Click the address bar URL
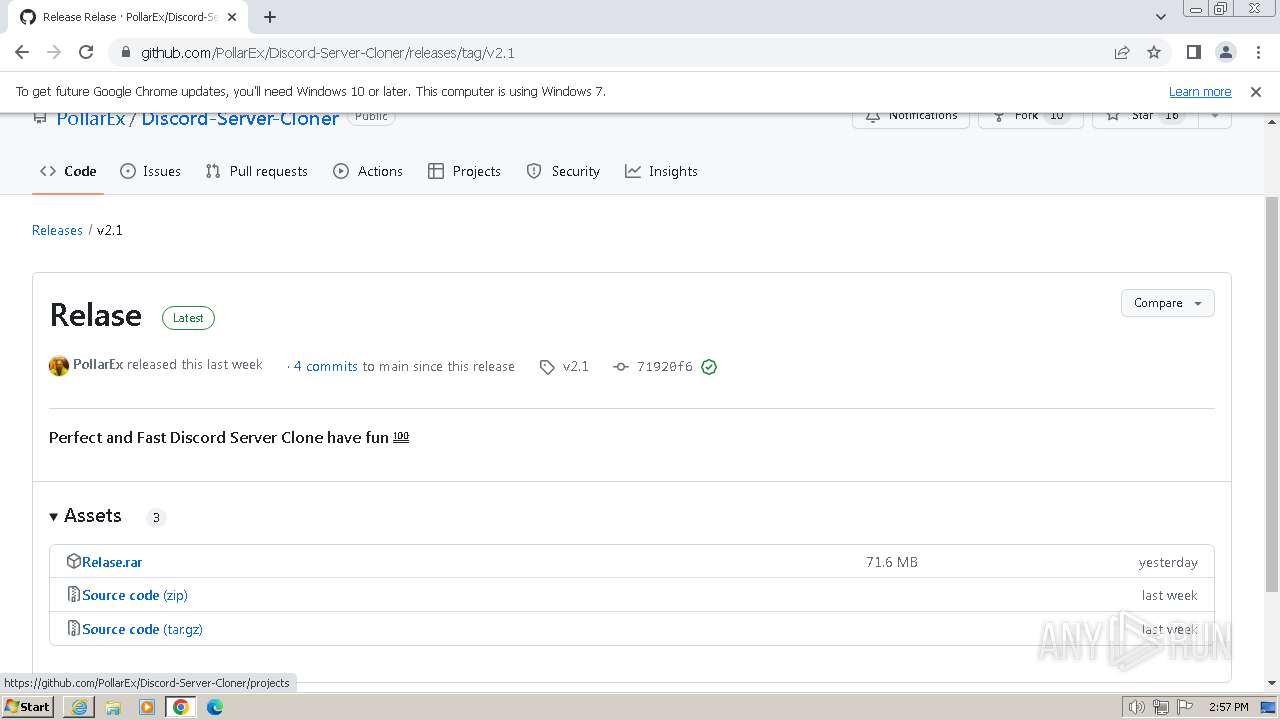Screen dimensions: 1280x720 click(328, 52)
